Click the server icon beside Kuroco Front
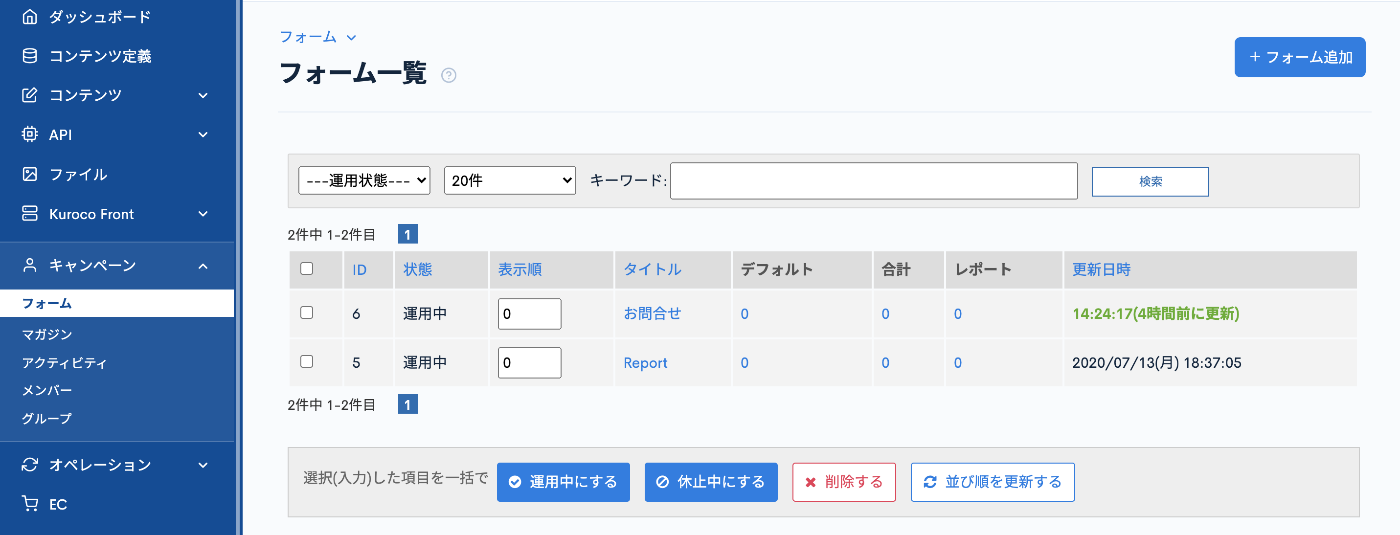This screenshot has height=535, width=1400. (x=30, y=214)
